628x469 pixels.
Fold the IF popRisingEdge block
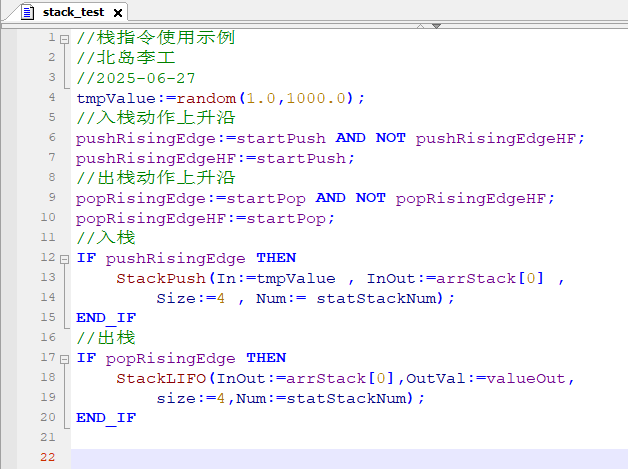(x=65, y=358)
